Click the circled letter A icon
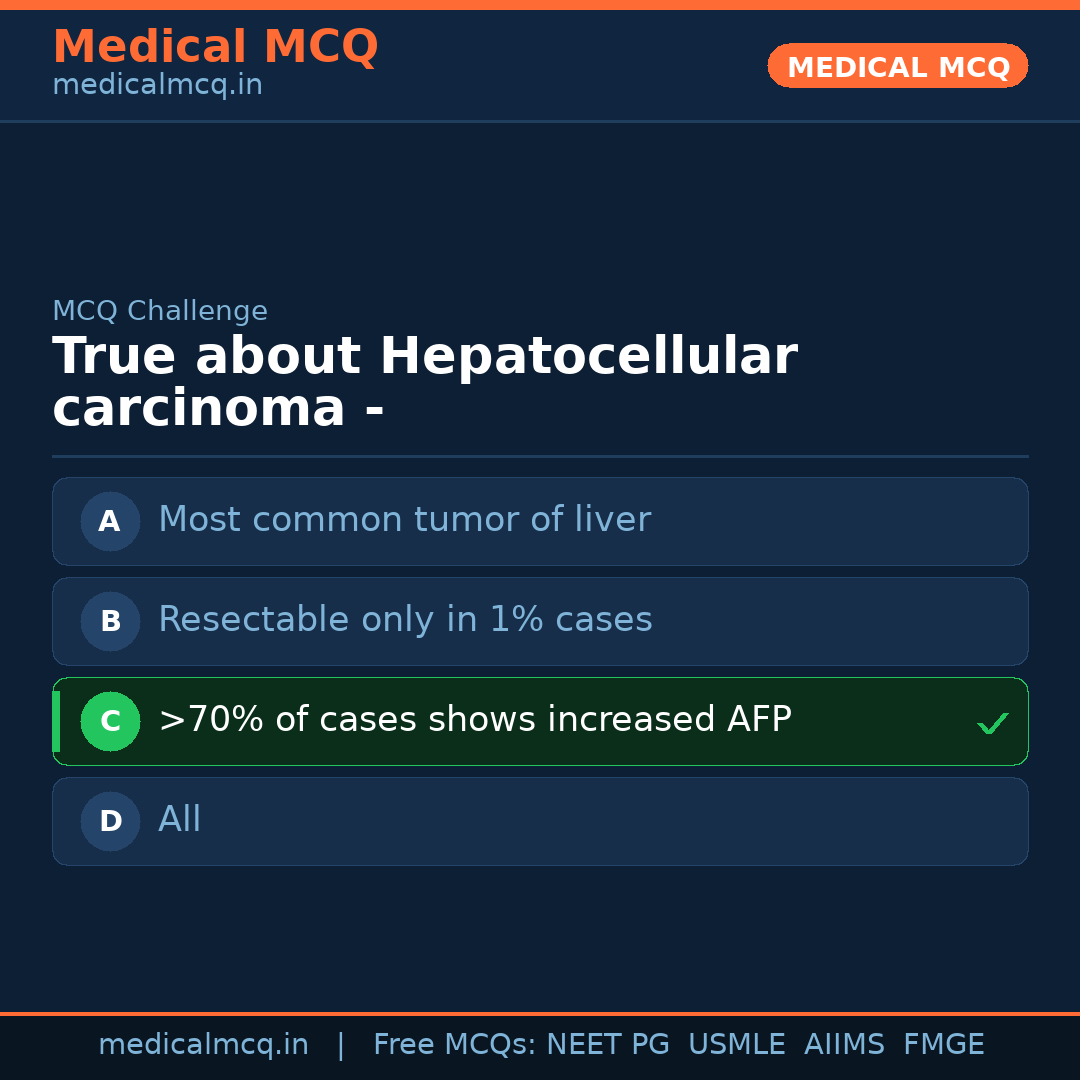The image size is (1080, 1080). pyautogui.click(x=110, y=521)
